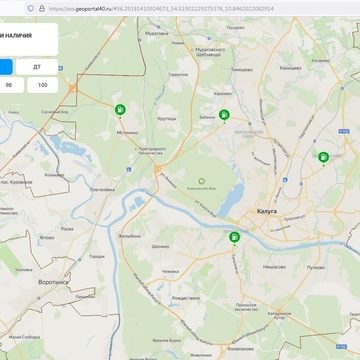The height and width of the screenshot is (360, 360).
Task: Select the blue highlighted fuel filter button
Action: (6, 67)
